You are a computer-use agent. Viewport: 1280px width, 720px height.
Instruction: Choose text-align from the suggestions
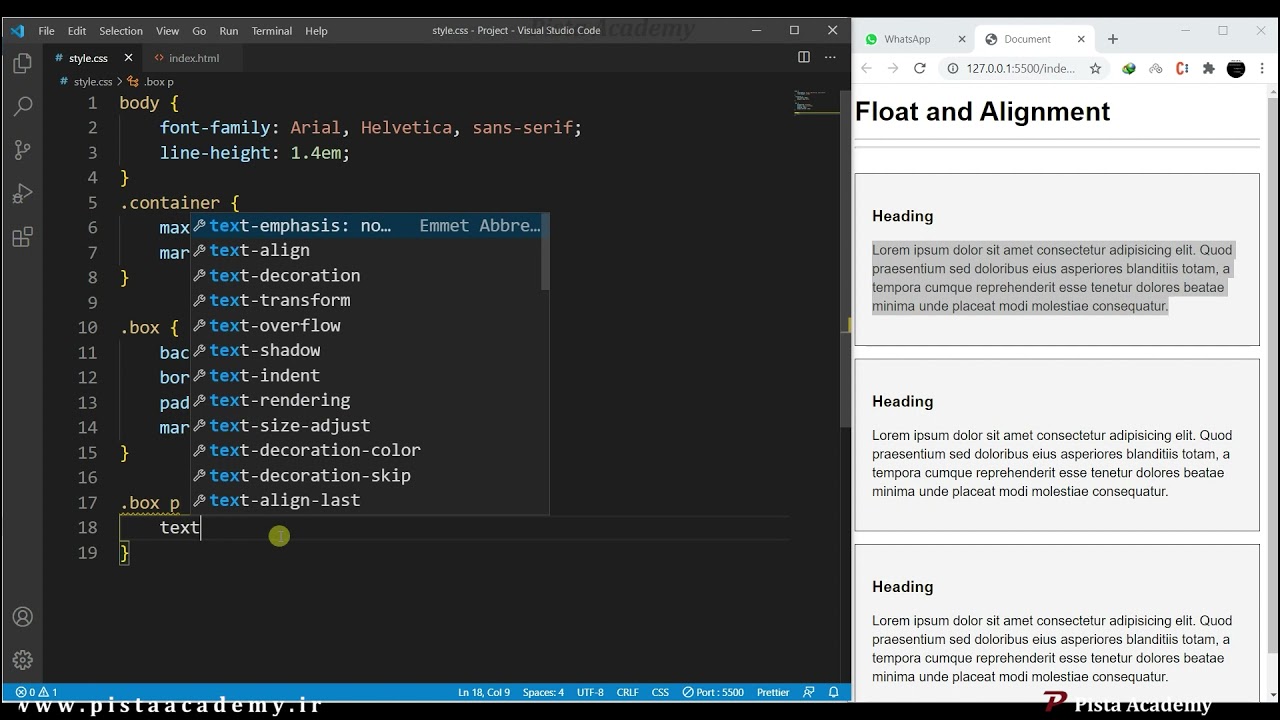click(x=370, y=250)
